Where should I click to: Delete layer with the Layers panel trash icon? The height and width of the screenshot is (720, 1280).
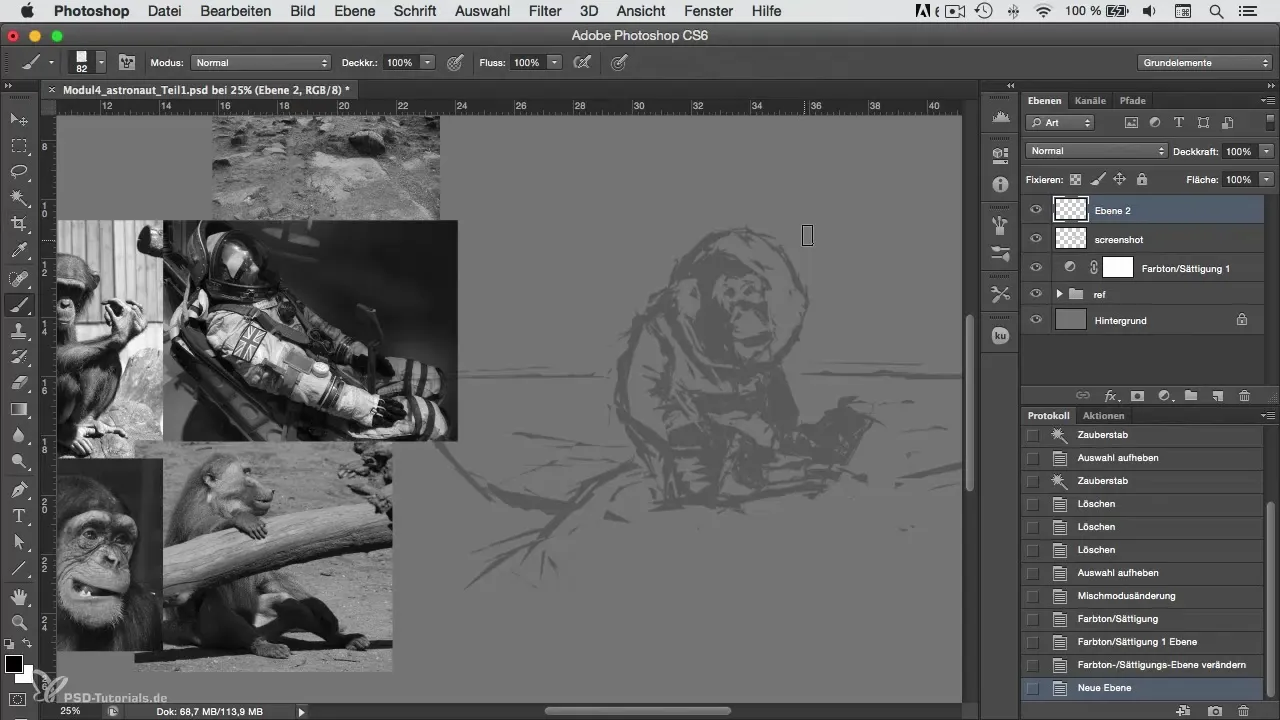click(1245, 396)
